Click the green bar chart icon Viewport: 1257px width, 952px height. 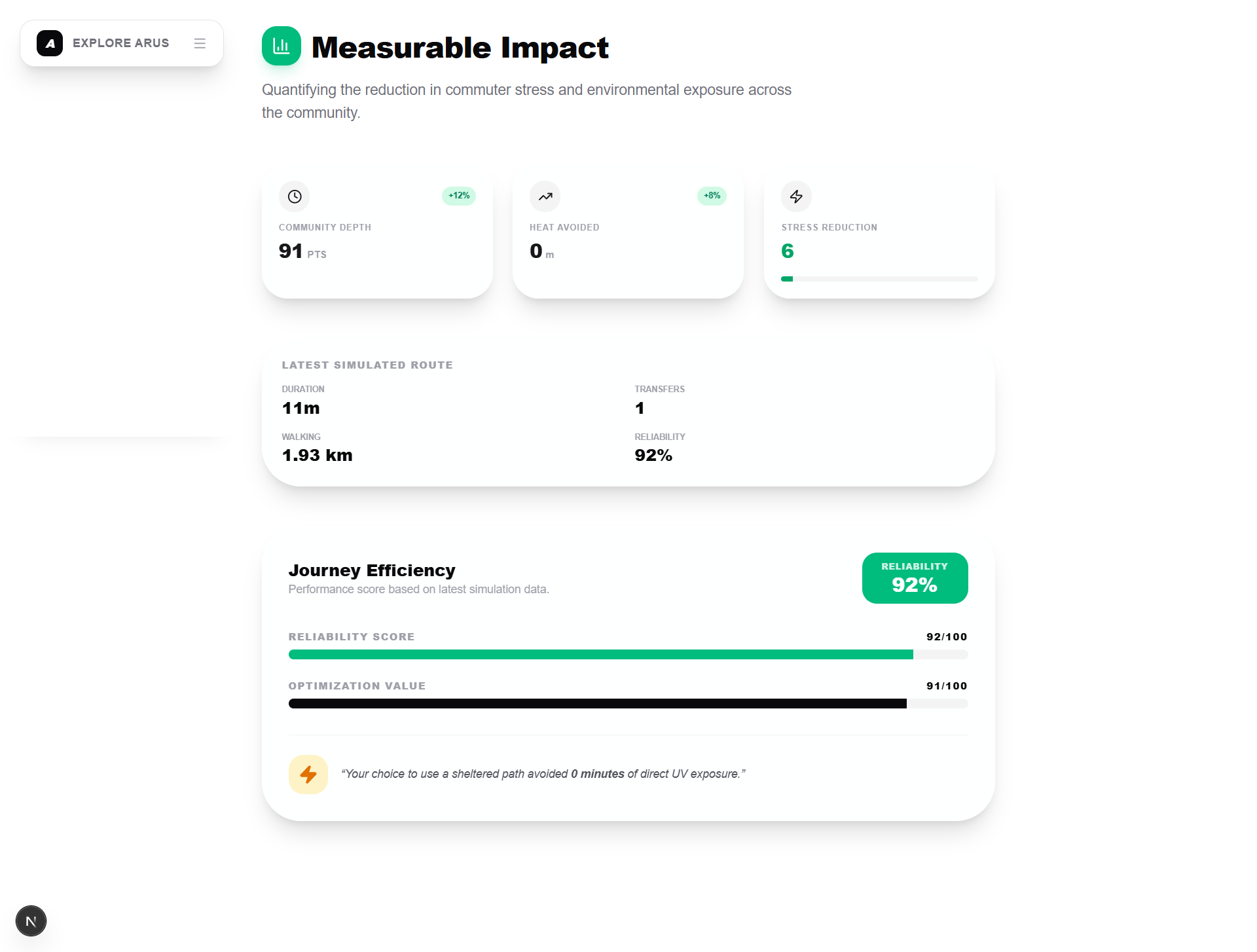coord(282,46)
